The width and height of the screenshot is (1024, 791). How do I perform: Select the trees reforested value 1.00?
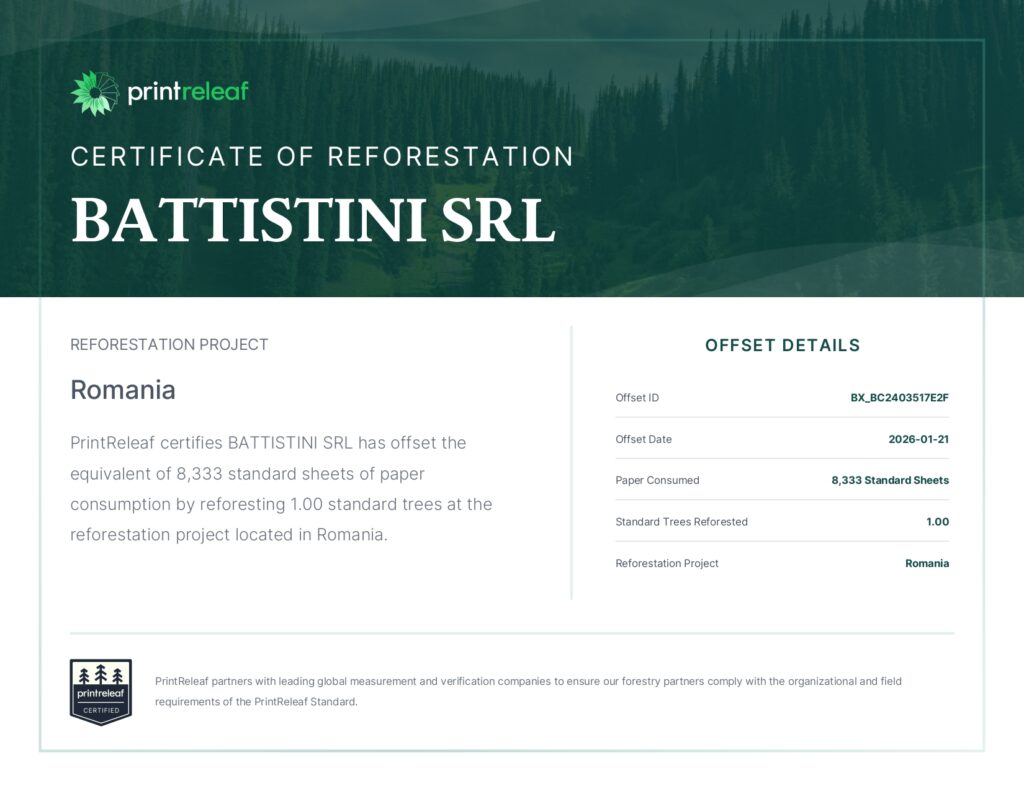coord(937,522)
